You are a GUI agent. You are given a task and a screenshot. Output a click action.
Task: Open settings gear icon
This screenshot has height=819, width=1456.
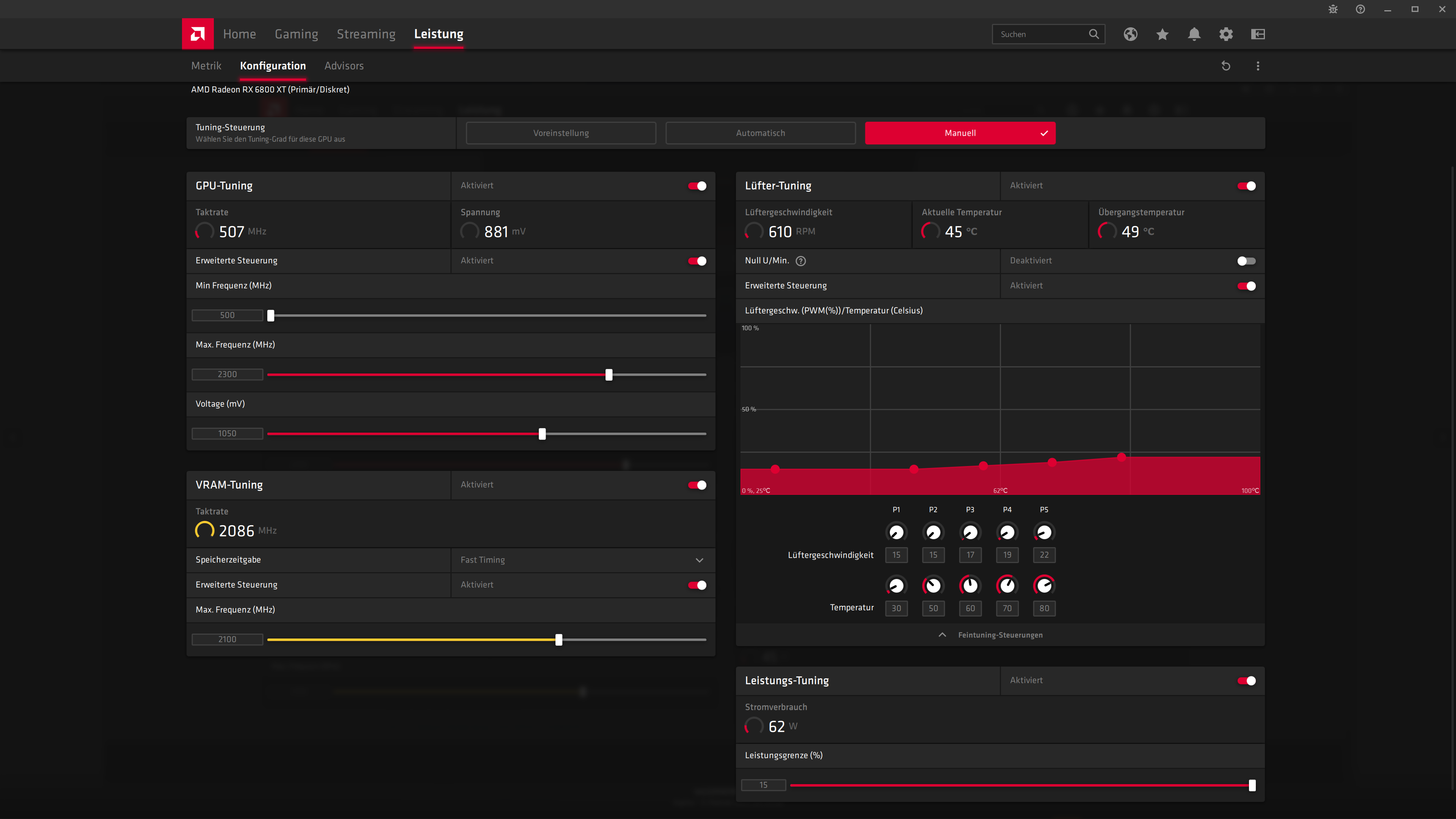coord(1225,34)
